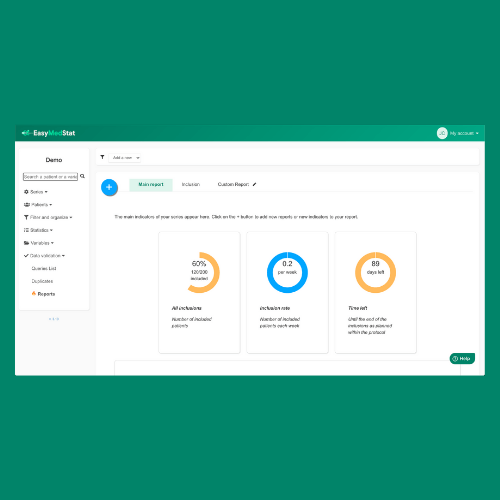
Task: Click the Time left card title
Action: [x=357, y=308]
